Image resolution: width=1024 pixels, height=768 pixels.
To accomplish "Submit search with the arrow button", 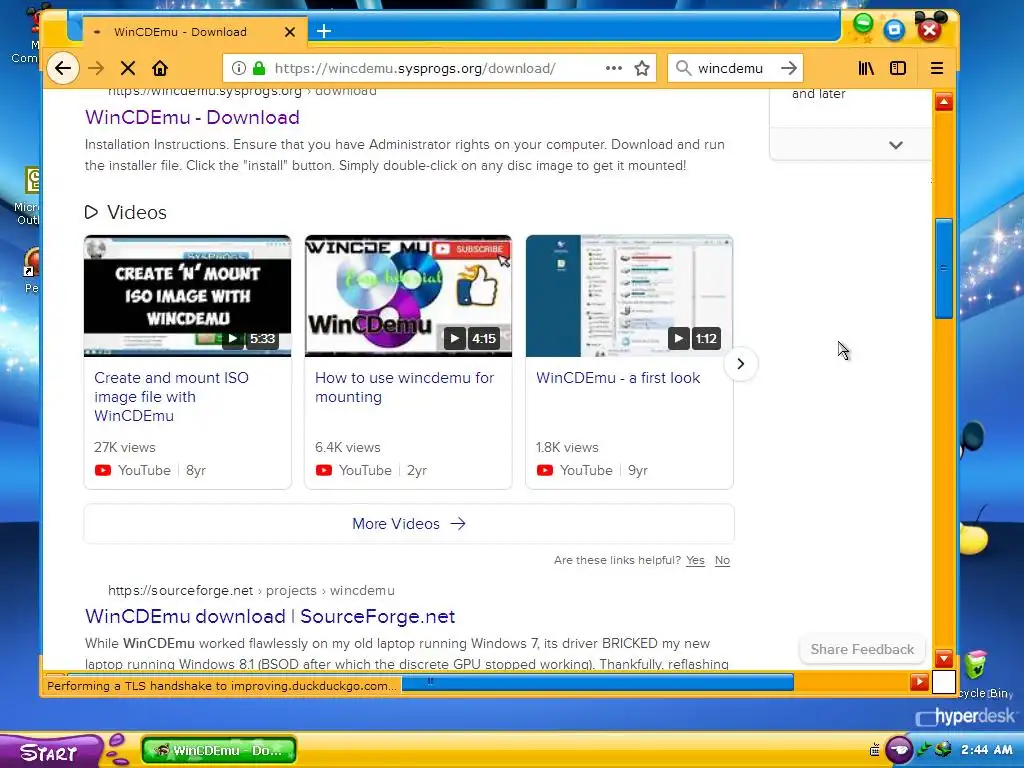I will [x=788, y=68].
